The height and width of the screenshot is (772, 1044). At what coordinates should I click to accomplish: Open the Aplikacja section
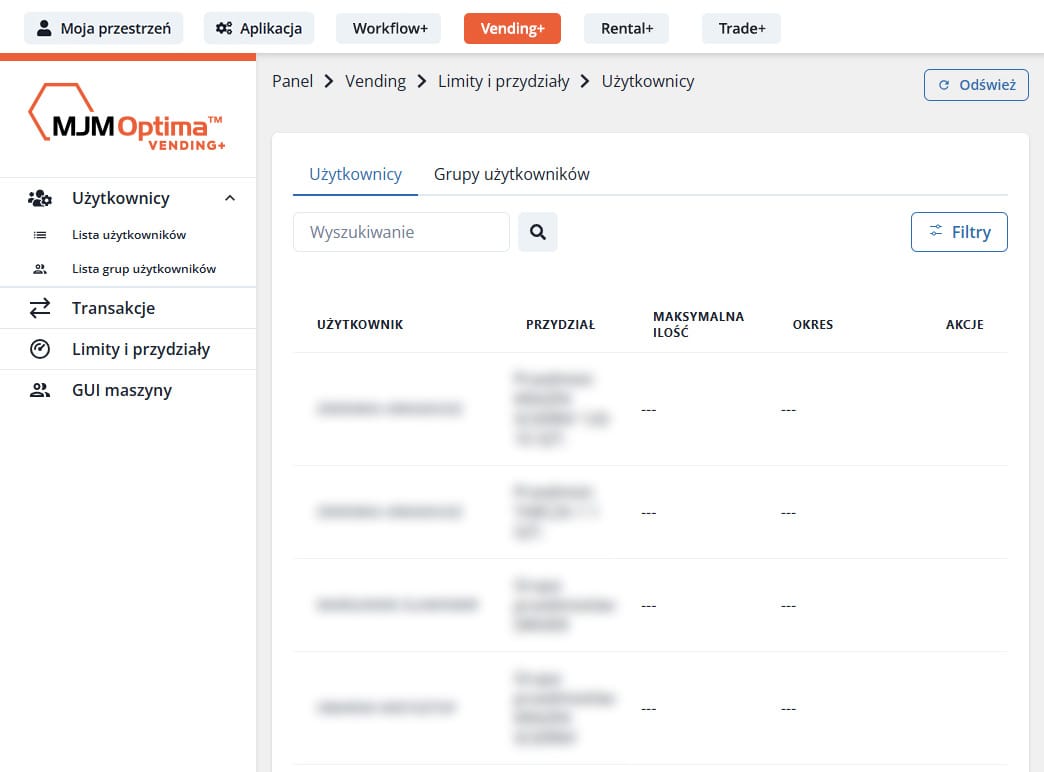pos(259,28)
